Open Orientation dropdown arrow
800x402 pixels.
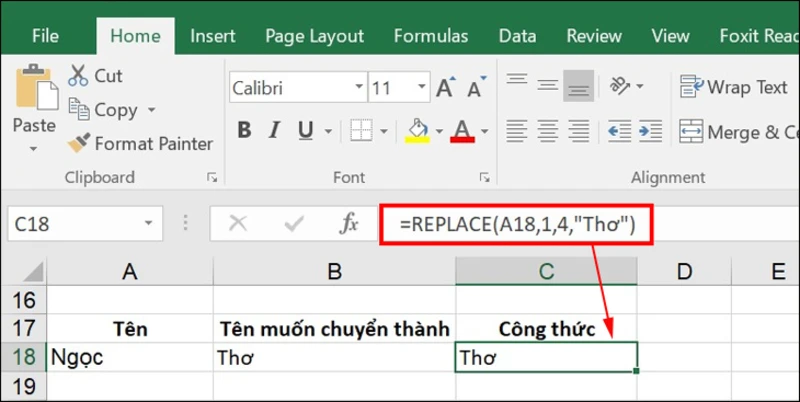[x=639, y=86]
